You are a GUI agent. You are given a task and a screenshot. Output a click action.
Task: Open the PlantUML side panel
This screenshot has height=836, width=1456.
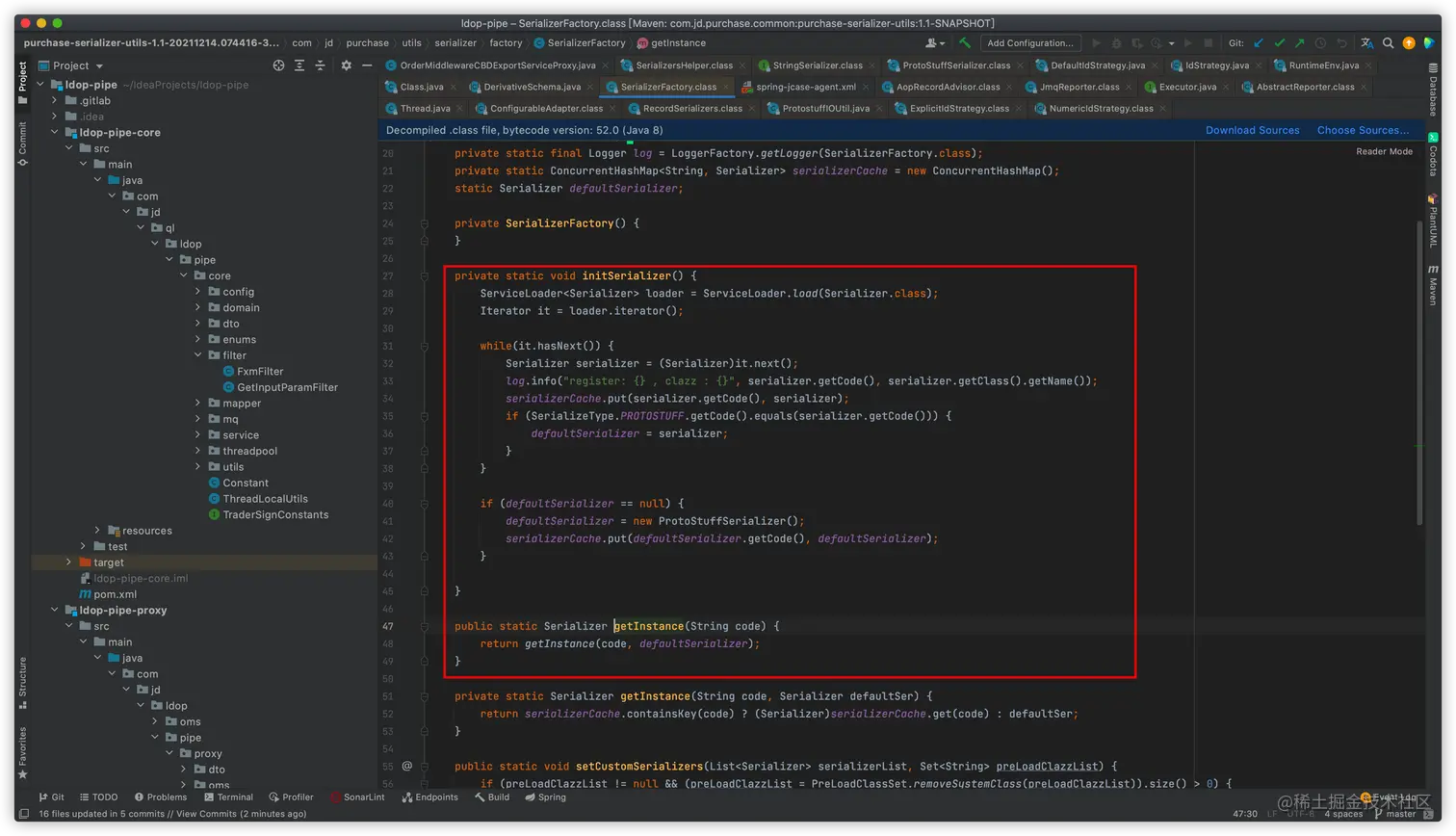pyautogui.click(x=1433, y=222)
